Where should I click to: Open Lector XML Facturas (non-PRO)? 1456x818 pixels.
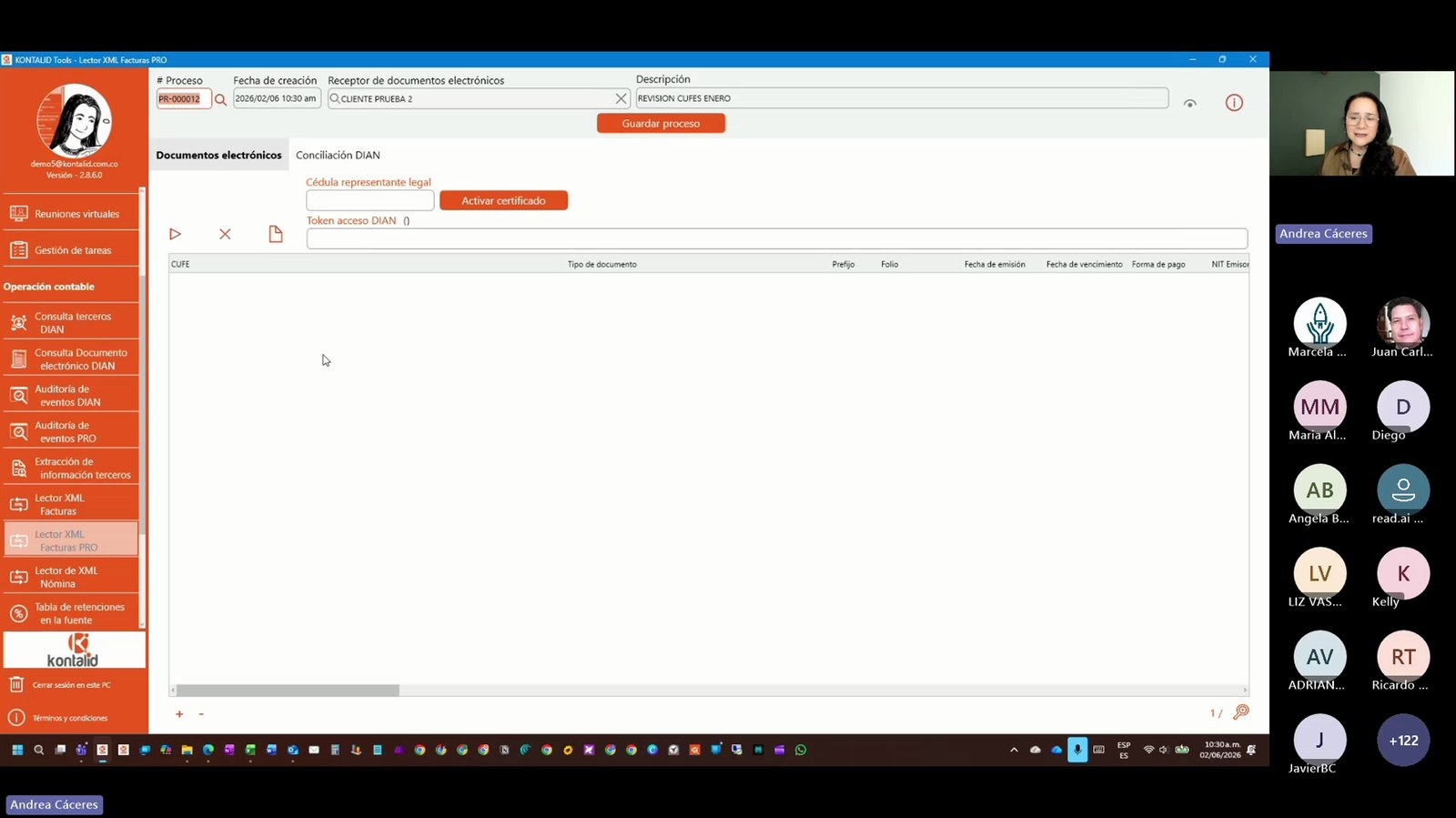71,505
